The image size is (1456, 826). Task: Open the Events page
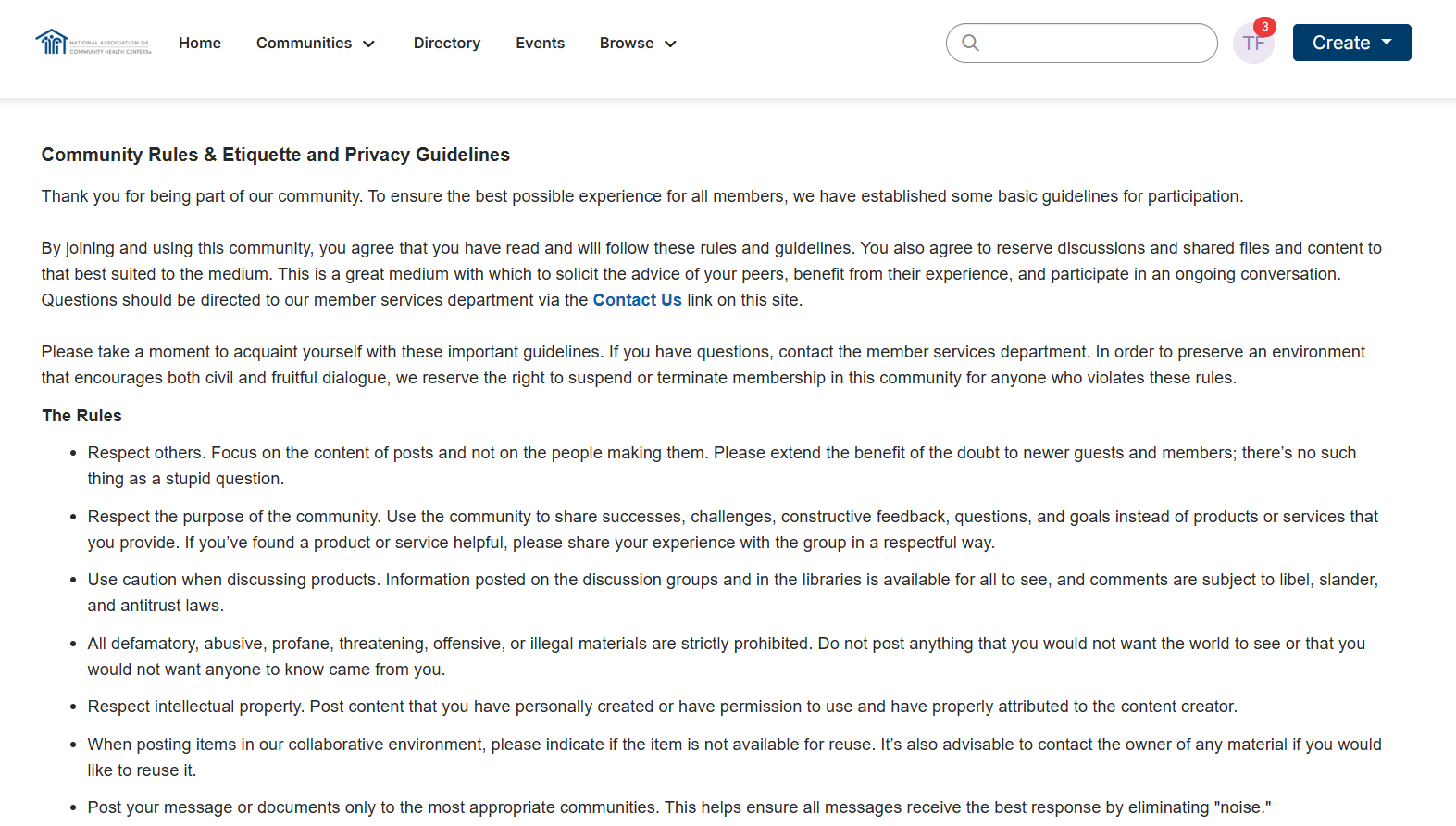tap(541, 43)
